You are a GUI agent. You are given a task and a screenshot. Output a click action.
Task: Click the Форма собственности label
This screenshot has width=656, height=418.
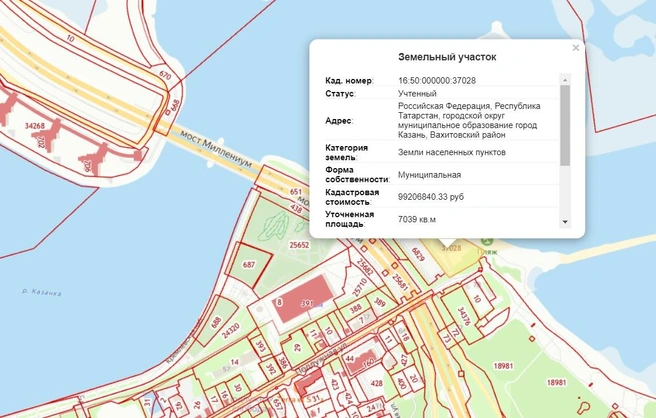357,174
